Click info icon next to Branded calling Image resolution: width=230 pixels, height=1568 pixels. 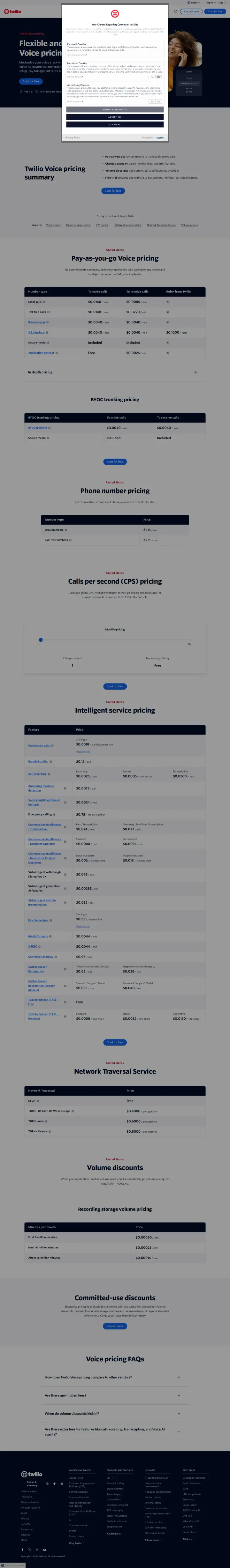(51, 761)
